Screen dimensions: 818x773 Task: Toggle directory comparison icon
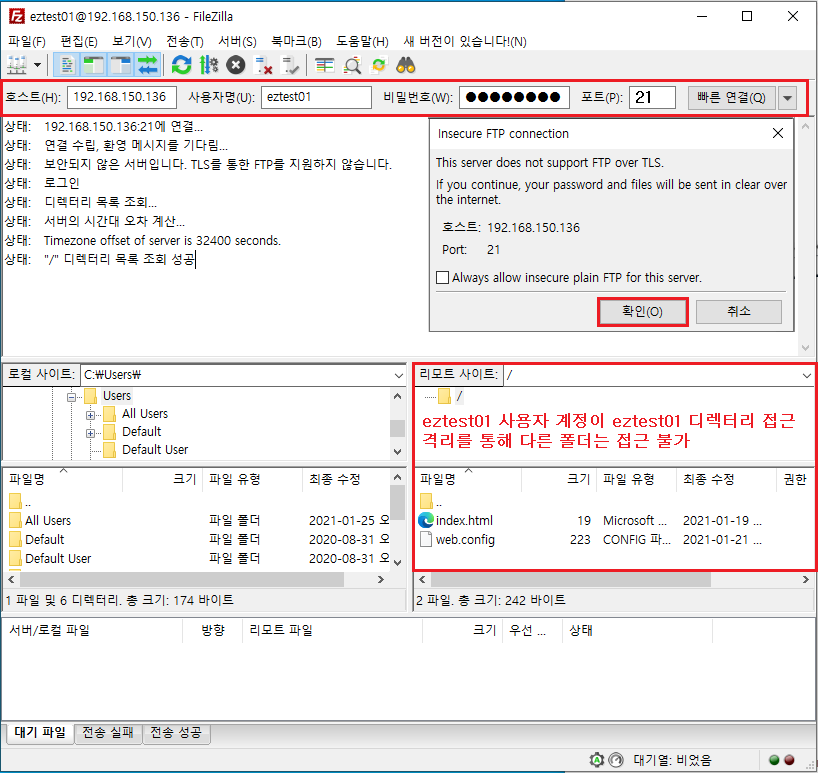[x=352, y=65]
